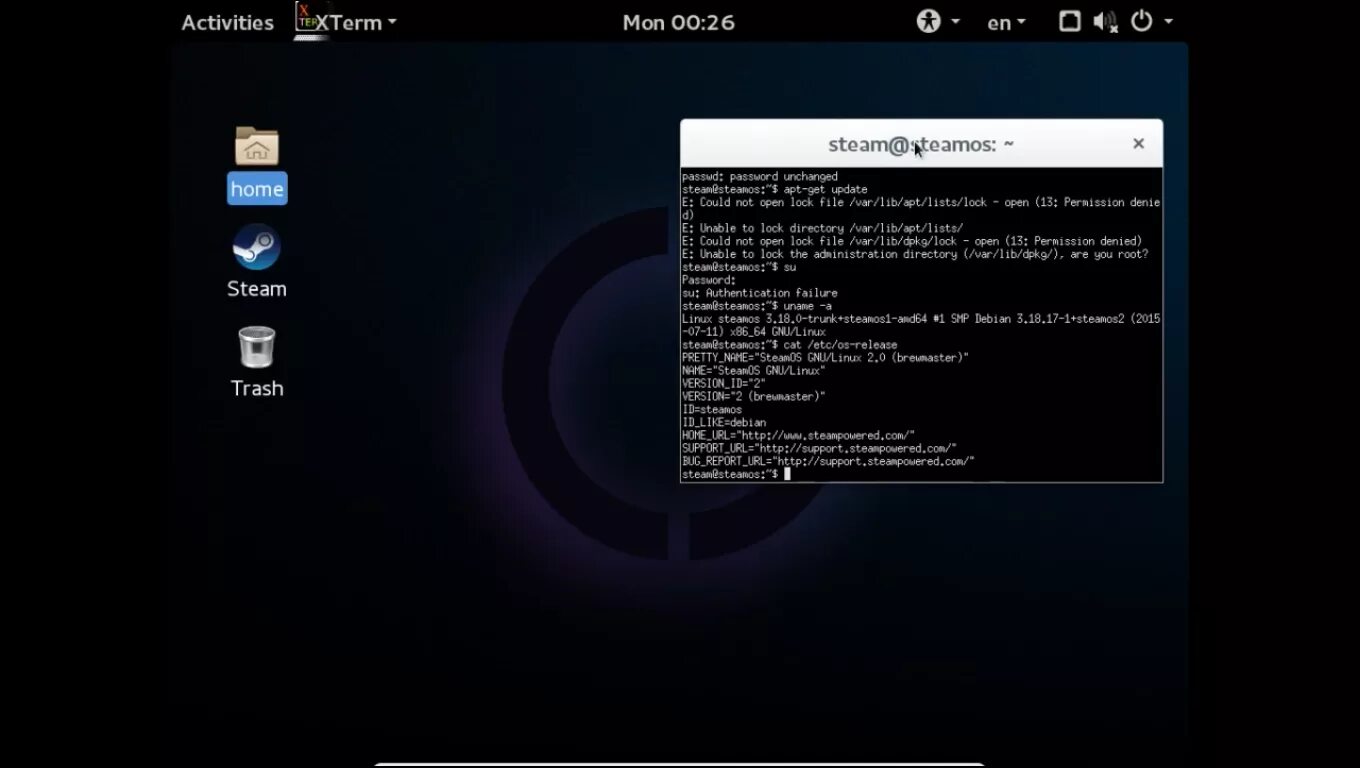Click the 'home' label under the folder icon
The image size is (1360, 768).
pos(257,189)
